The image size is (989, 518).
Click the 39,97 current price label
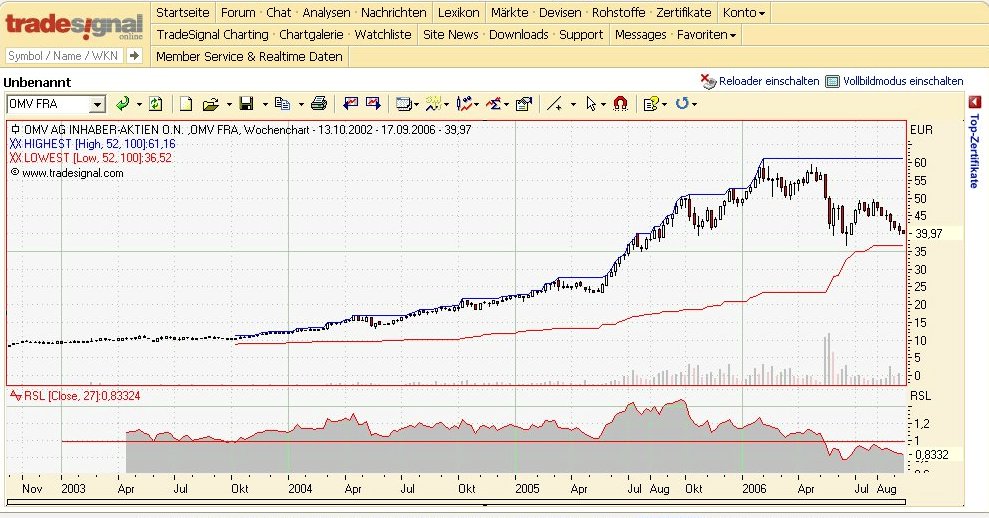(928, 233)
